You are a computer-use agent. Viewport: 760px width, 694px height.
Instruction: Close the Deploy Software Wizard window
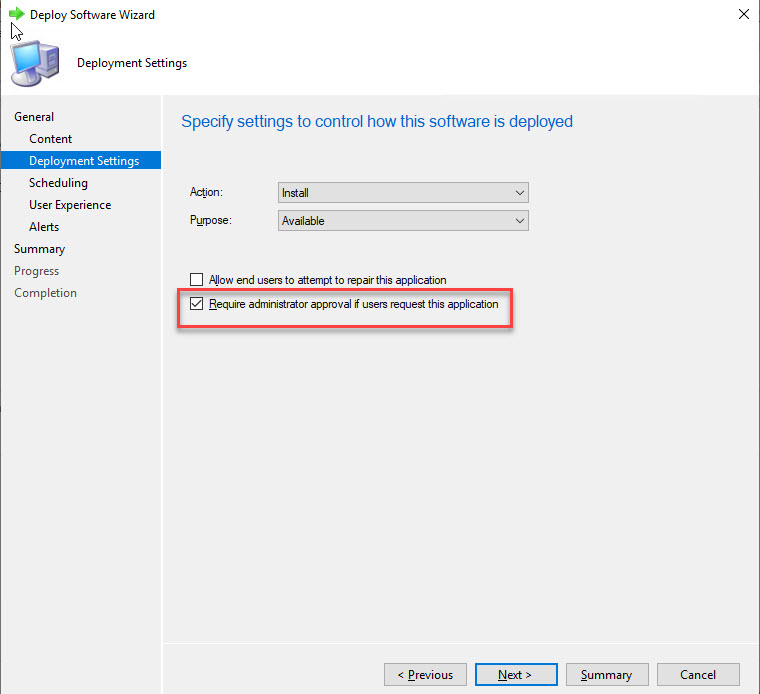pyautogui.click(x=742, y=15)
